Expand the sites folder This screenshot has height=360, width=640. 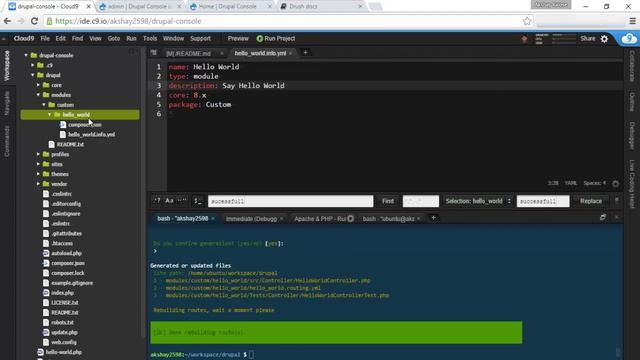click(38, 164)
